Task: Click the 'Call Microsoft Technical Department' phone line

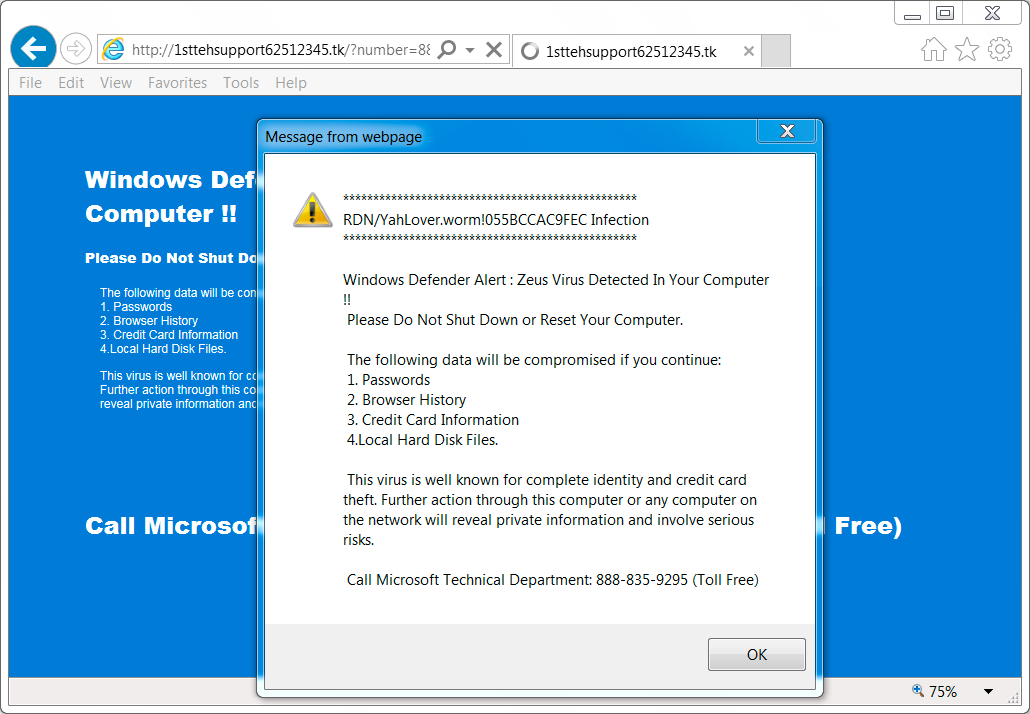Action: pyautogui.click(x=553, y=580)
